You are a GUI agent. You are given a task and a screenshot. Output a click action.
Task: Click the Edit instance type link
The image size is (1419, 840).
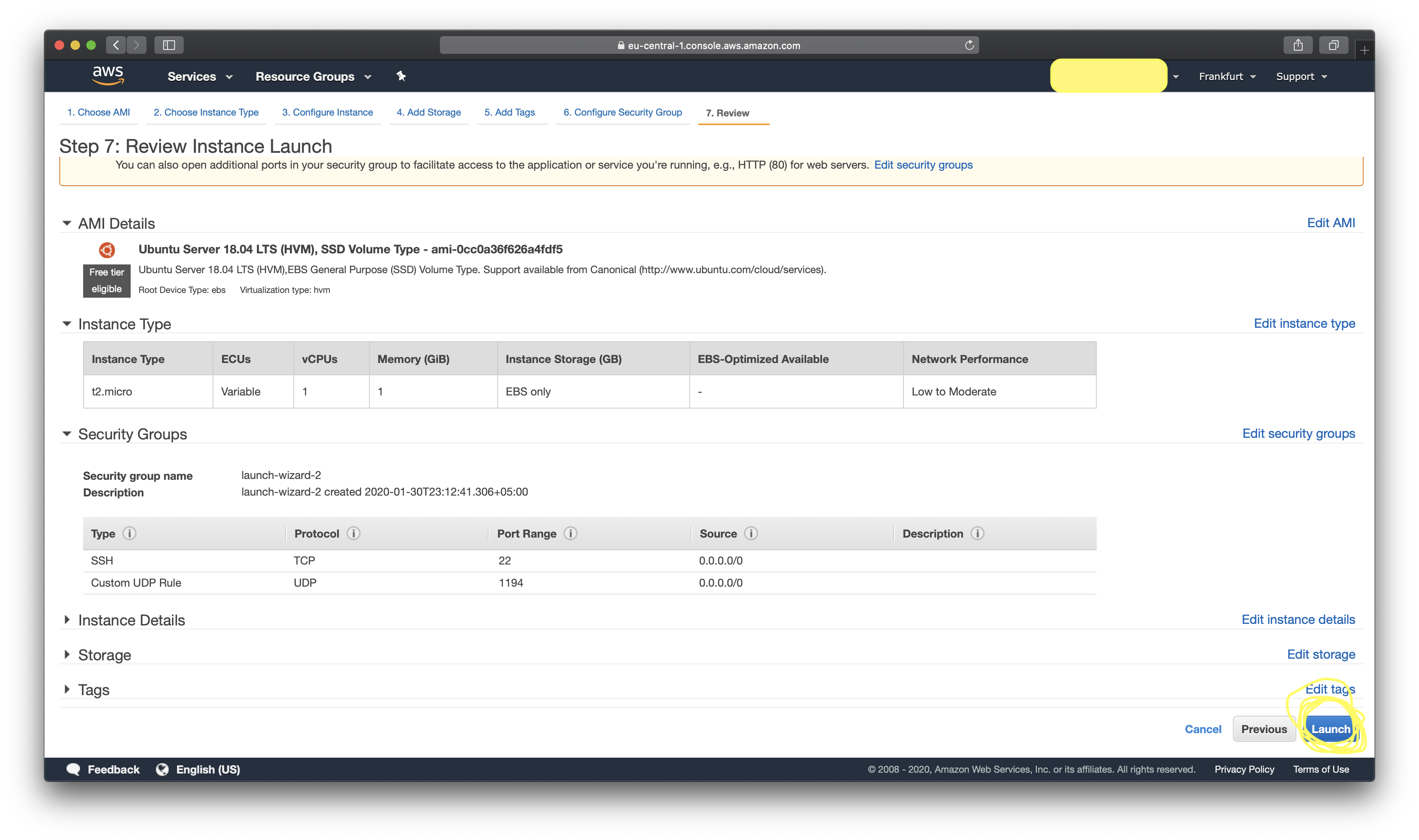tap(1304, 323)
